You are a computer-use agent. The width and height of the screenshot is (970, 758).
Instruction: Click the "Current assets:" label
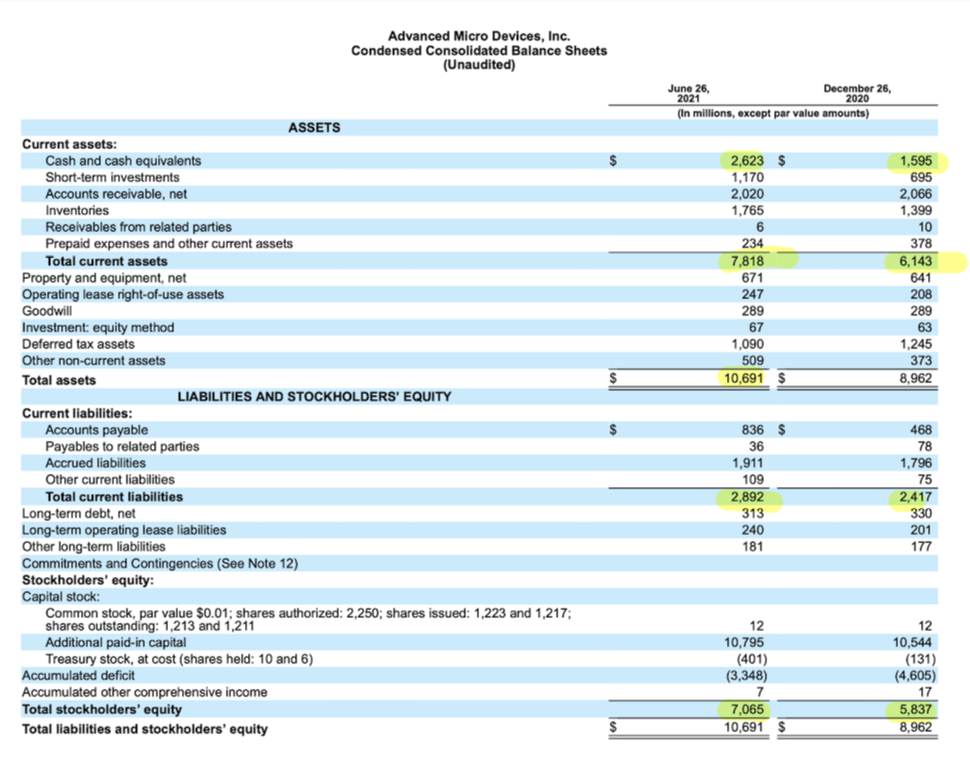(x=69, y=144)
